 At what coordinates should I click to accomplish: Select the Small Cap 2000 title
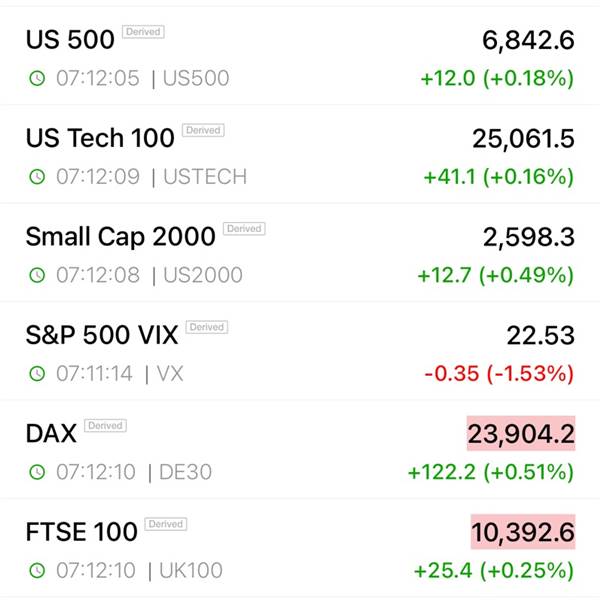pos(120,236)
